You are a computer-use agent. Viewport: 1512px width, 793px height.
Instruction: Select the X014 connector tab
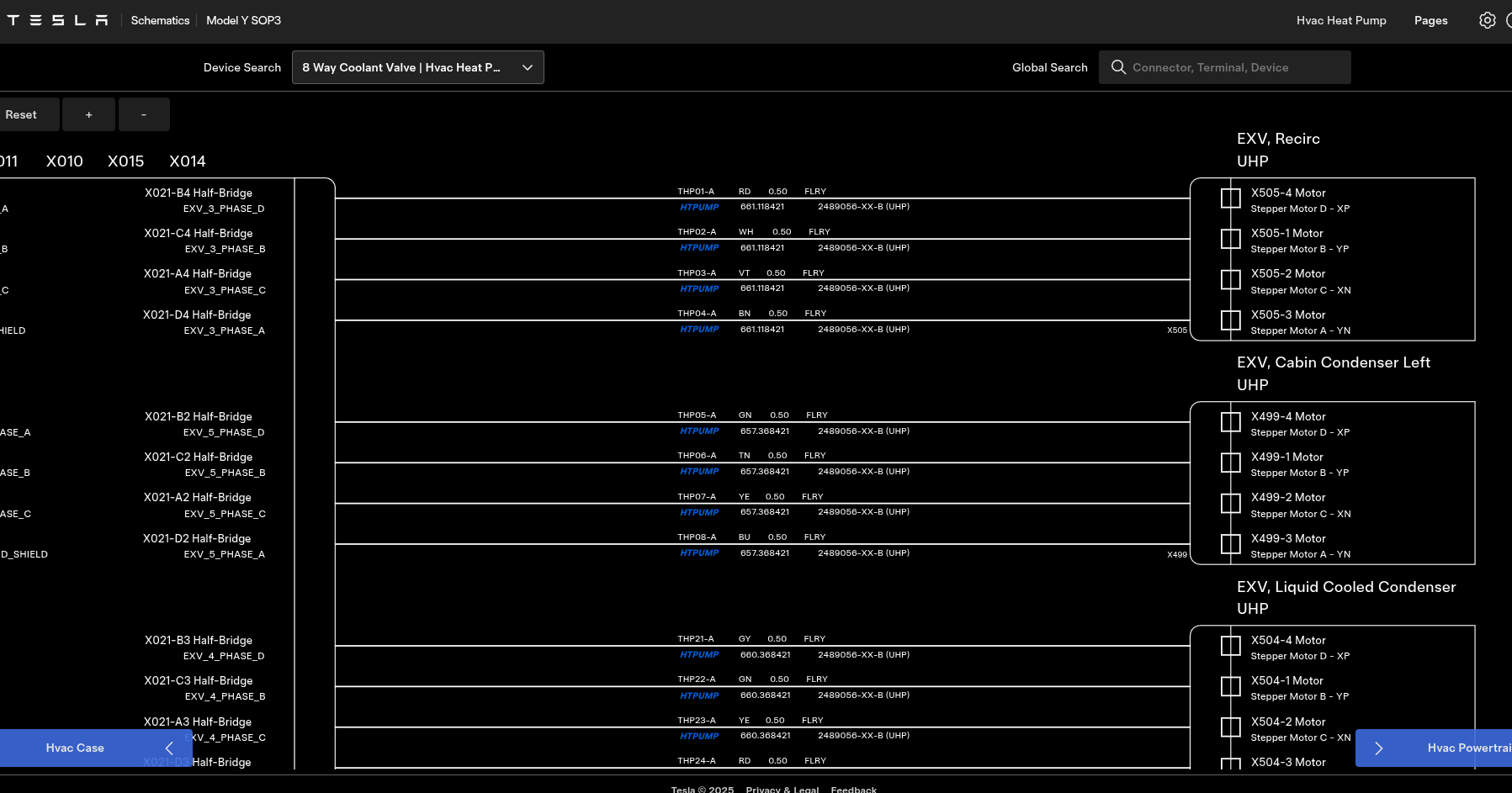(187, 161)
